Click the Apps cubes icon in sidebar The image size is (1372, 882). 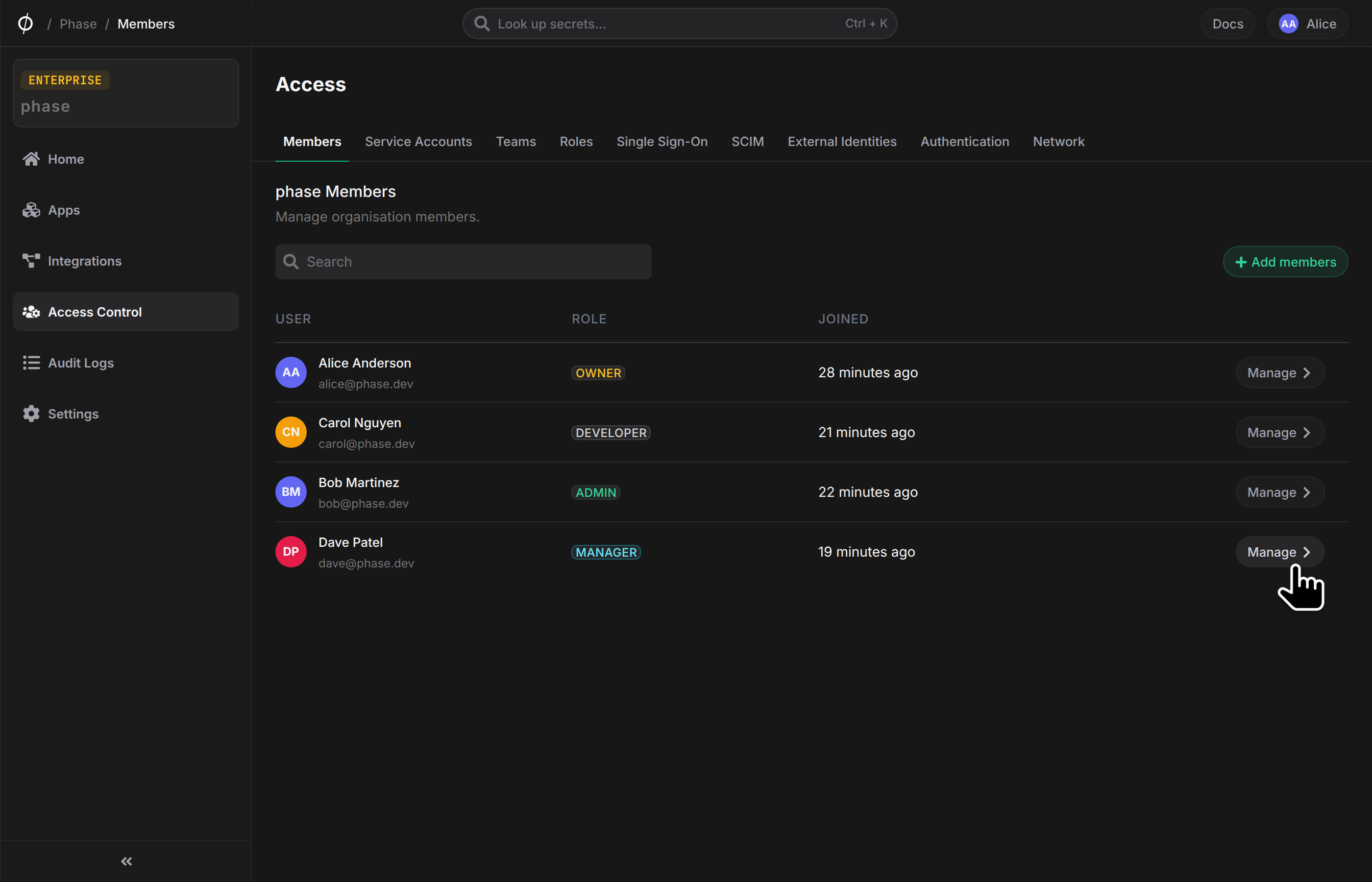(x=31, y=210)
